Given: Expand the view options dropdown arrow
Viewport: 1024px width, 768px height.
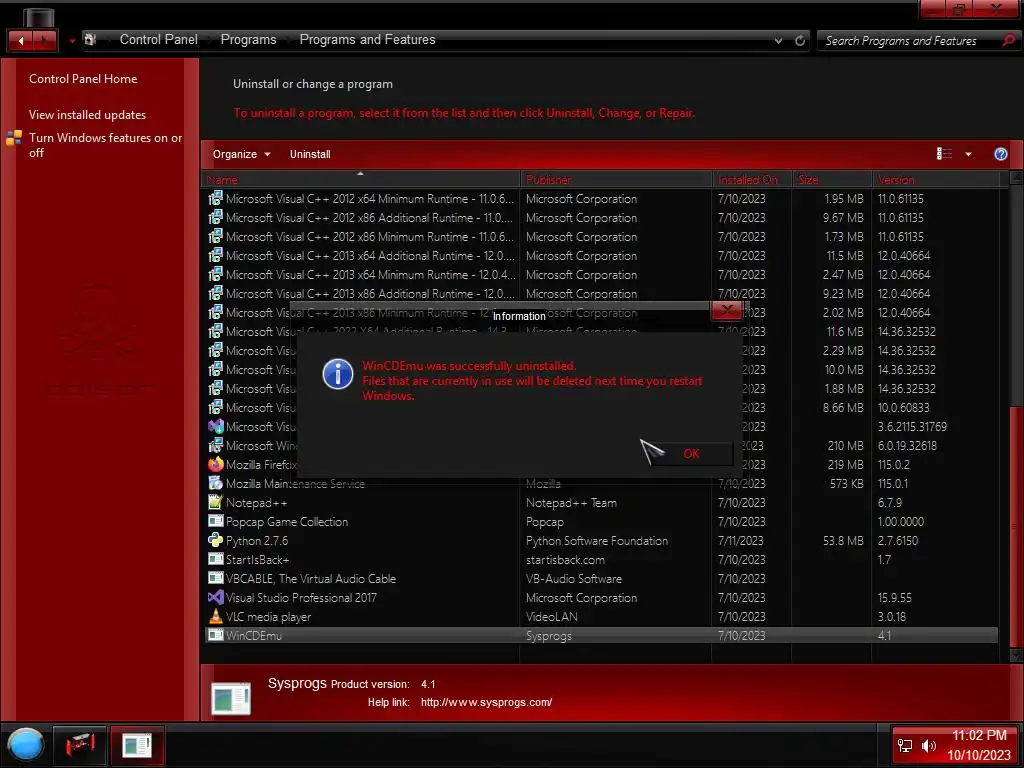Looking at the screenshot, I should click(x=968, y=154).
